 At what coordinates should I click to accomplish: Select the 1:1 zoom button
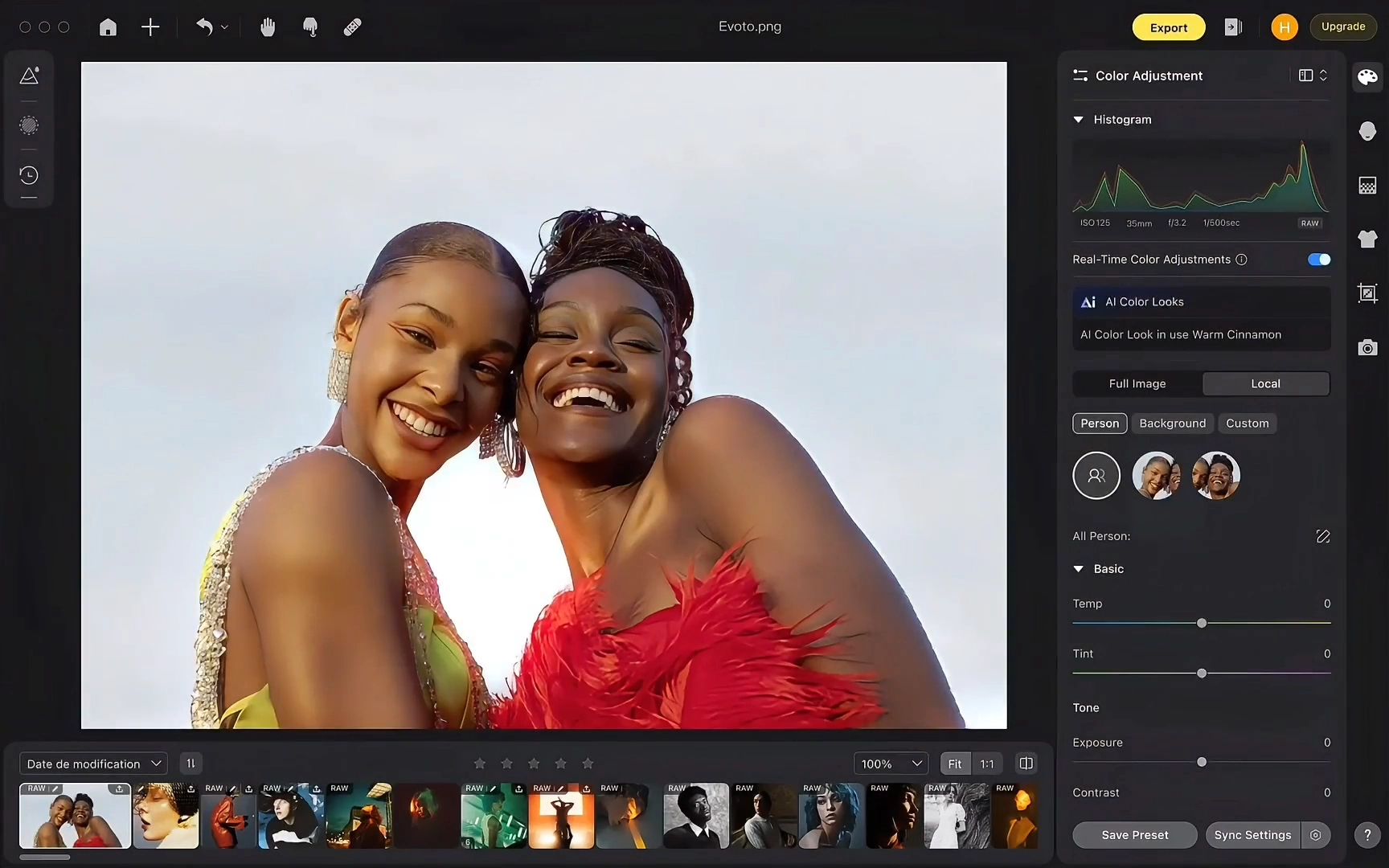click(987, 764)
